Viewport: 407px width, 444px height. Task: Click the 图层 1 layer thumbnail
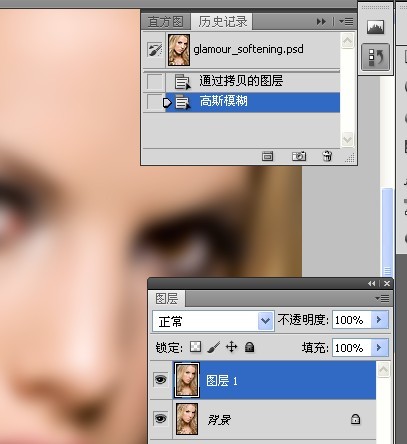click(187, 380)
